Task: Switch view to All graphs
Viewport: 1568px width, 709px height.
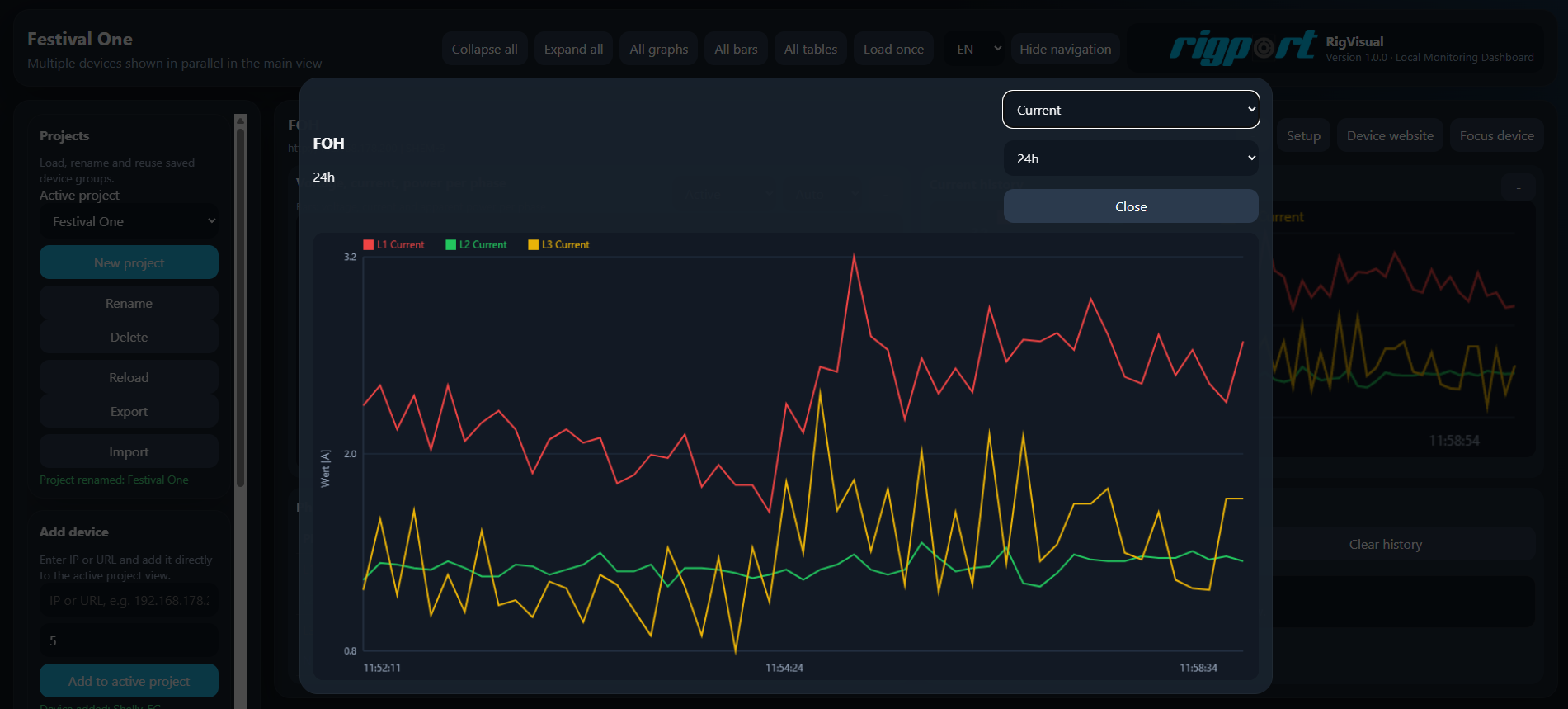Action: tap(658, 50)
